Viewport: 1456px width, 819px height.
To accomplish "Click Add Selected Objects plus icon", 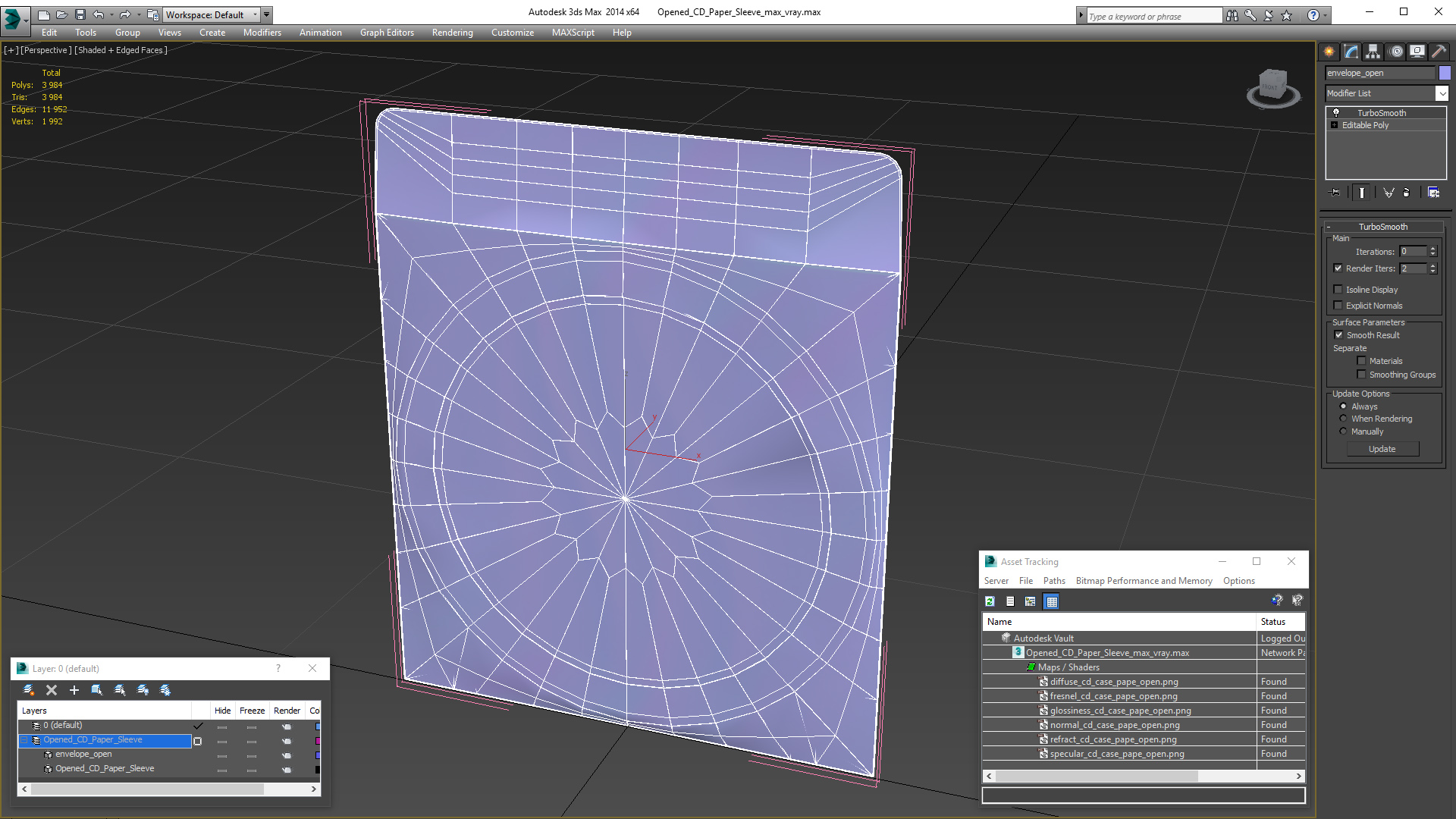I will pos(74,690).
